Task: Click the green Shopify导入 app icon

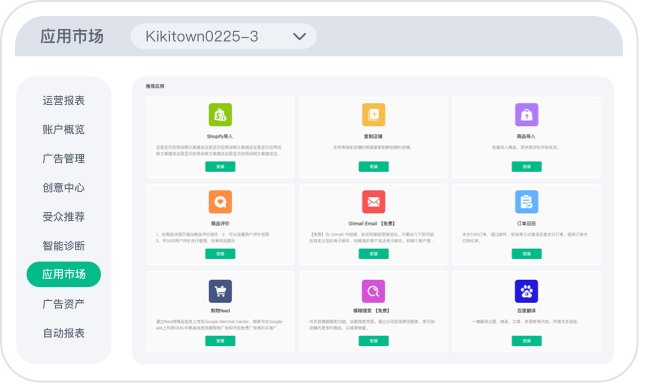Action: click(220, 114)
